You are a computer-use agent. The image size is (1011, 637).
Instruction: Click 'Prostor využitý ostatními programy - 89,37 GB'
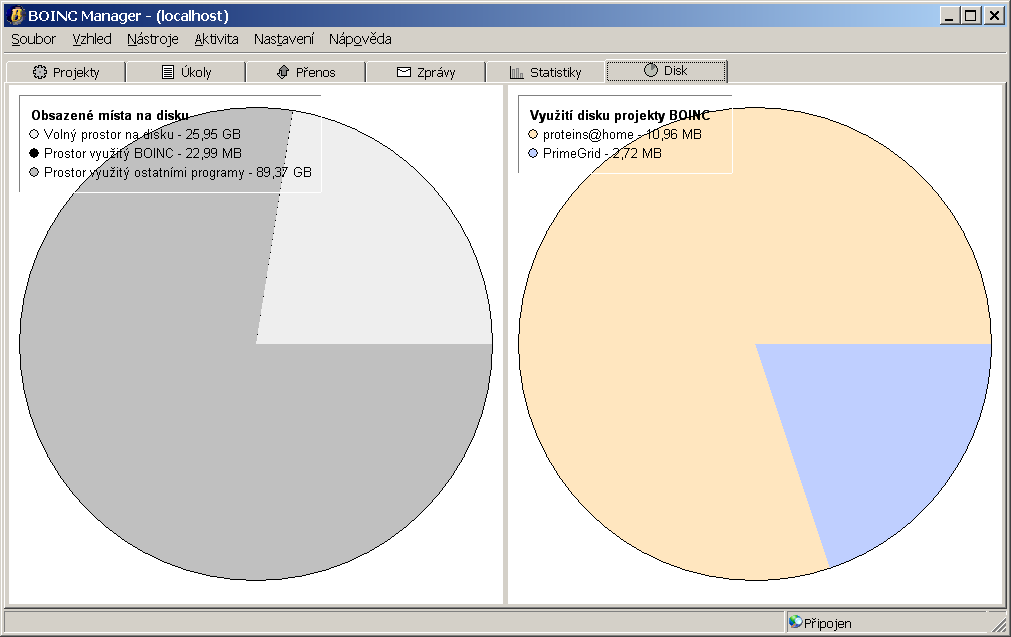click(178, 172)
